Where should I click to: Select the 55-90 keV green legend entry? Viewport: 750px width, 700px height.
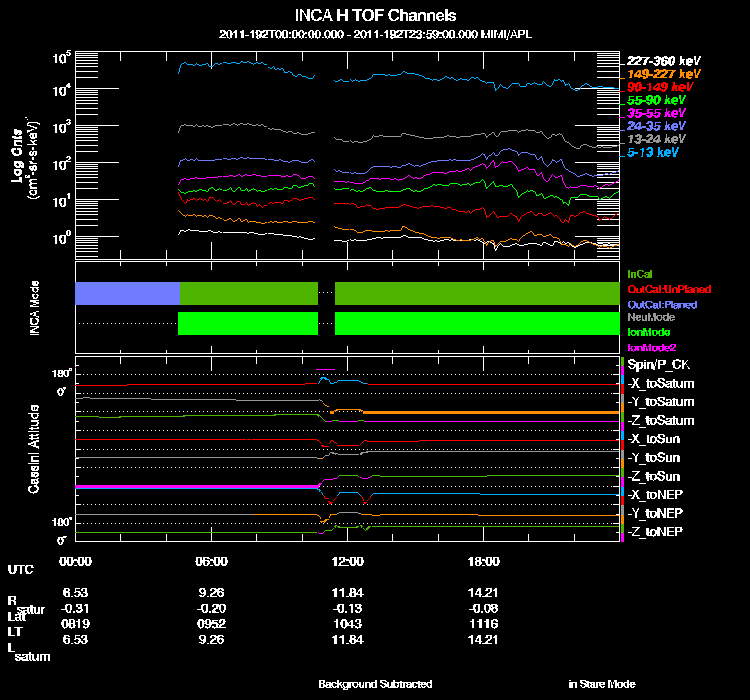tap(656, 100)
